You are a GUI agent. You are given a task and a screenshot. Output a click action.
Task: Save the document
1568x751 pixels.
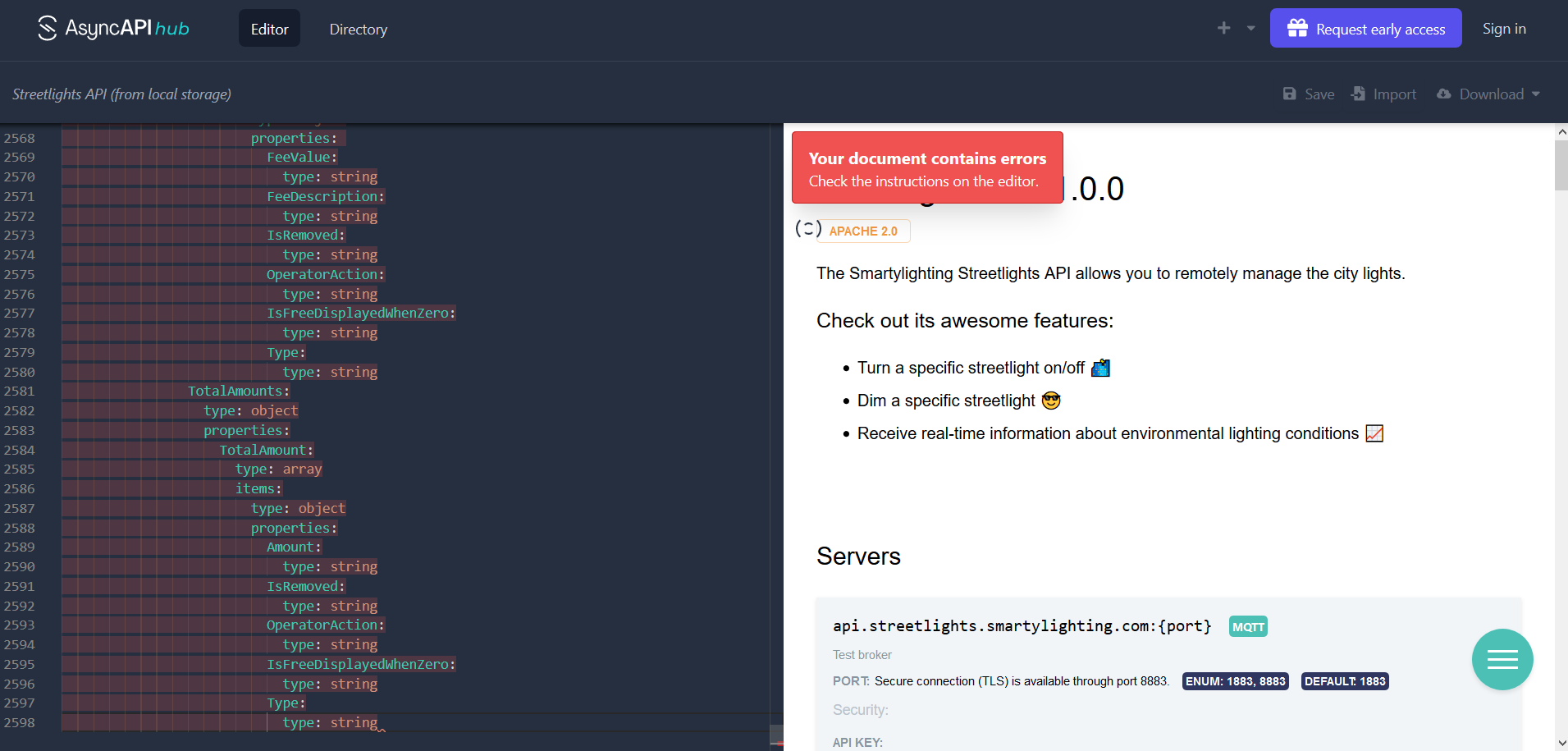(x=1309, y=94)
